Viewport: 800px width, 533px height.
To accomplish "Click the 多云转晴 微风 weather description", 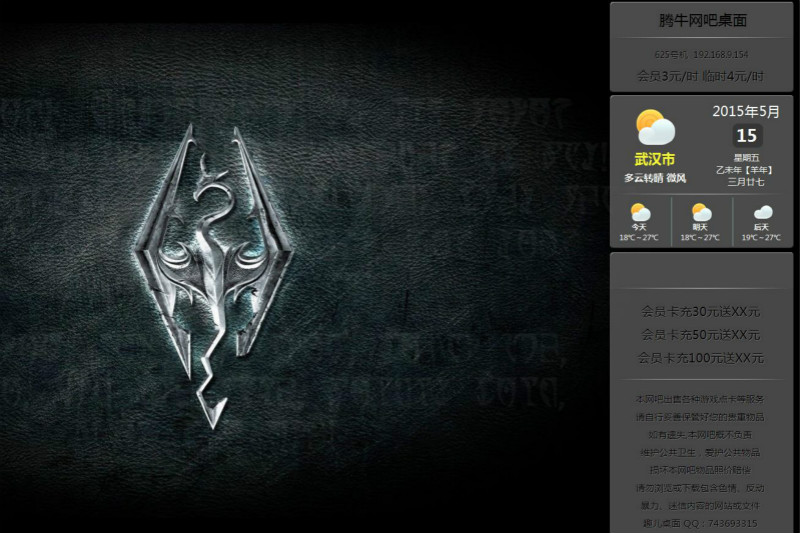I will tap(655, 178).
